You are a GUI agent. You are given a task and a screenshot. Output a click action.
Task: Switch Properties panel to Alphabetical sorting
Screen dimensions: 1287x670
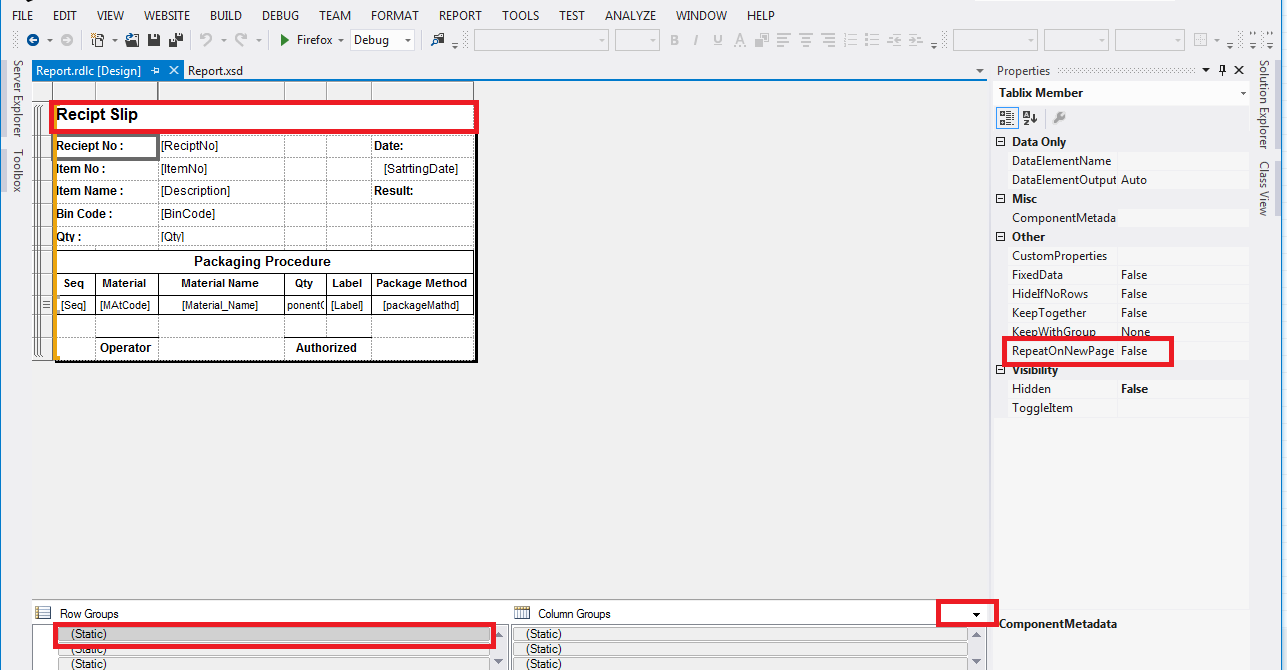tap(1030, 117)
